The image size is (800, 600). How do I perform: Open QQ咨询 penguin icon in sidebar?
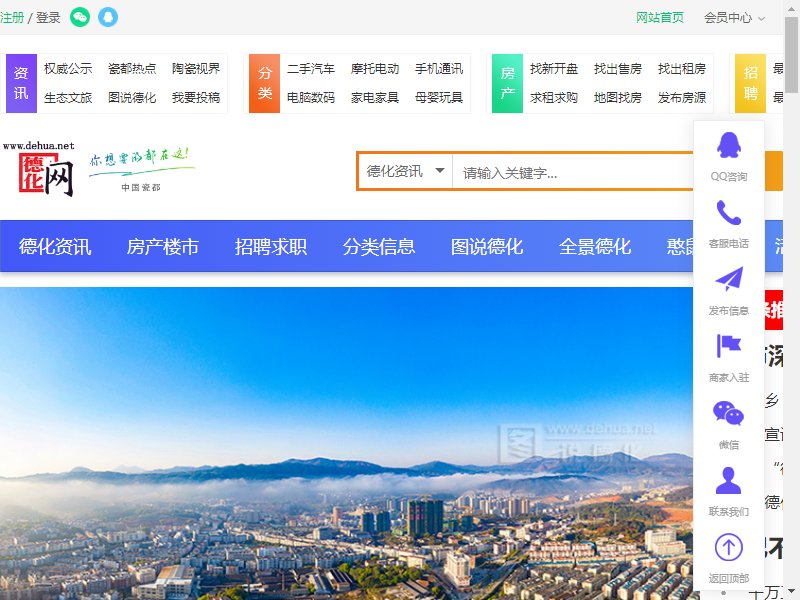[x=729, y=145]
